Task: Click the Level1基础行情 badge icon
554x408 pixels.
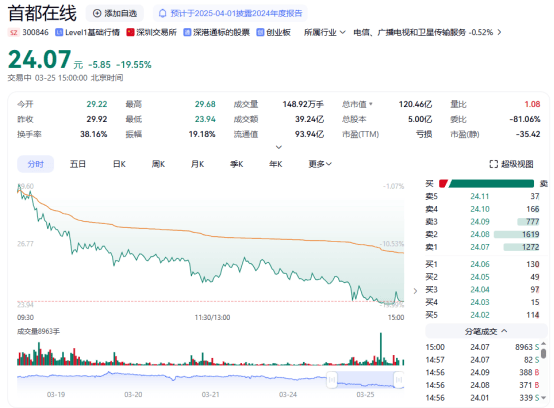Action: point(59,32)
